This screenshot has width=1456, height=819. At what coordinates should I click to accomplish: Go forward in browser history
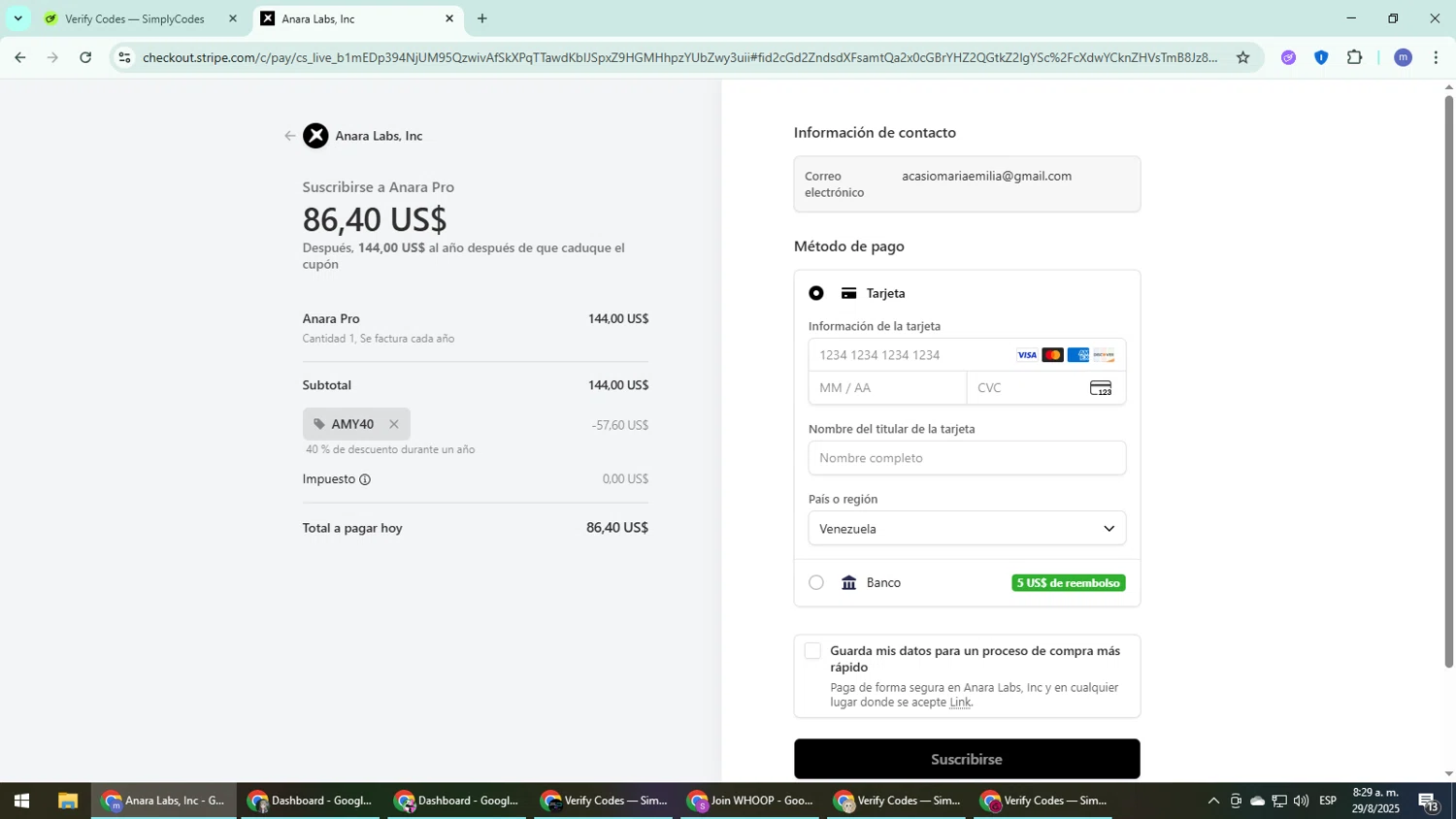[52, 57]
